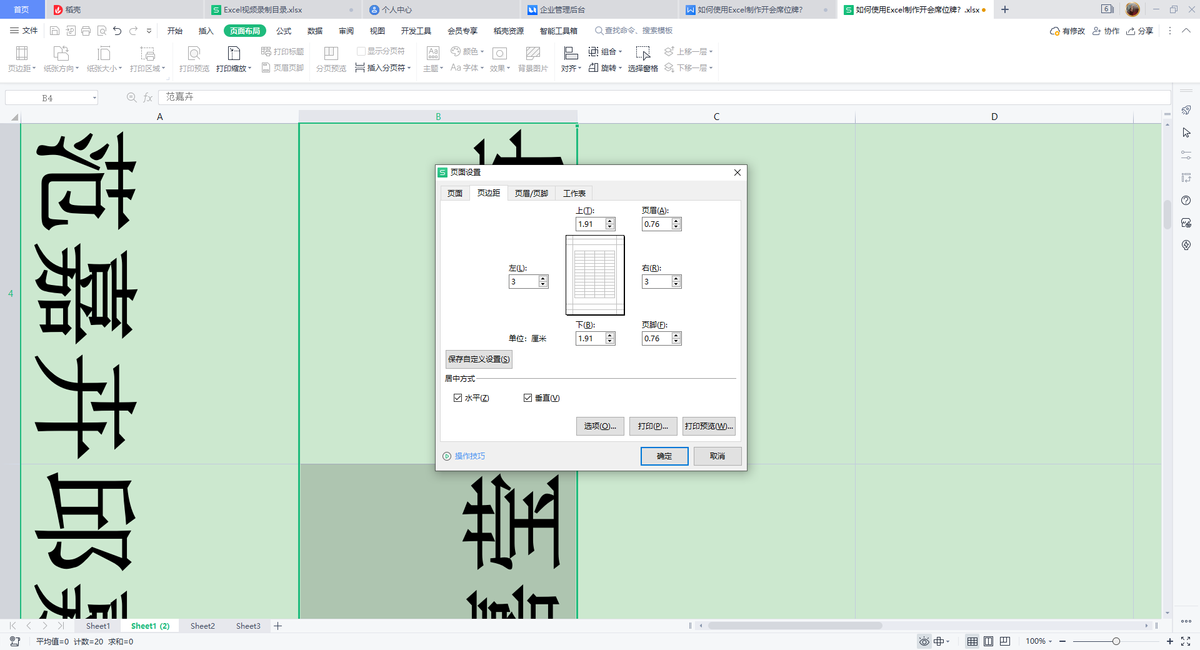Click the 打印预览 icon in the ribbon
Viewport: 1200px width, 650px height.
click(193, 52)
